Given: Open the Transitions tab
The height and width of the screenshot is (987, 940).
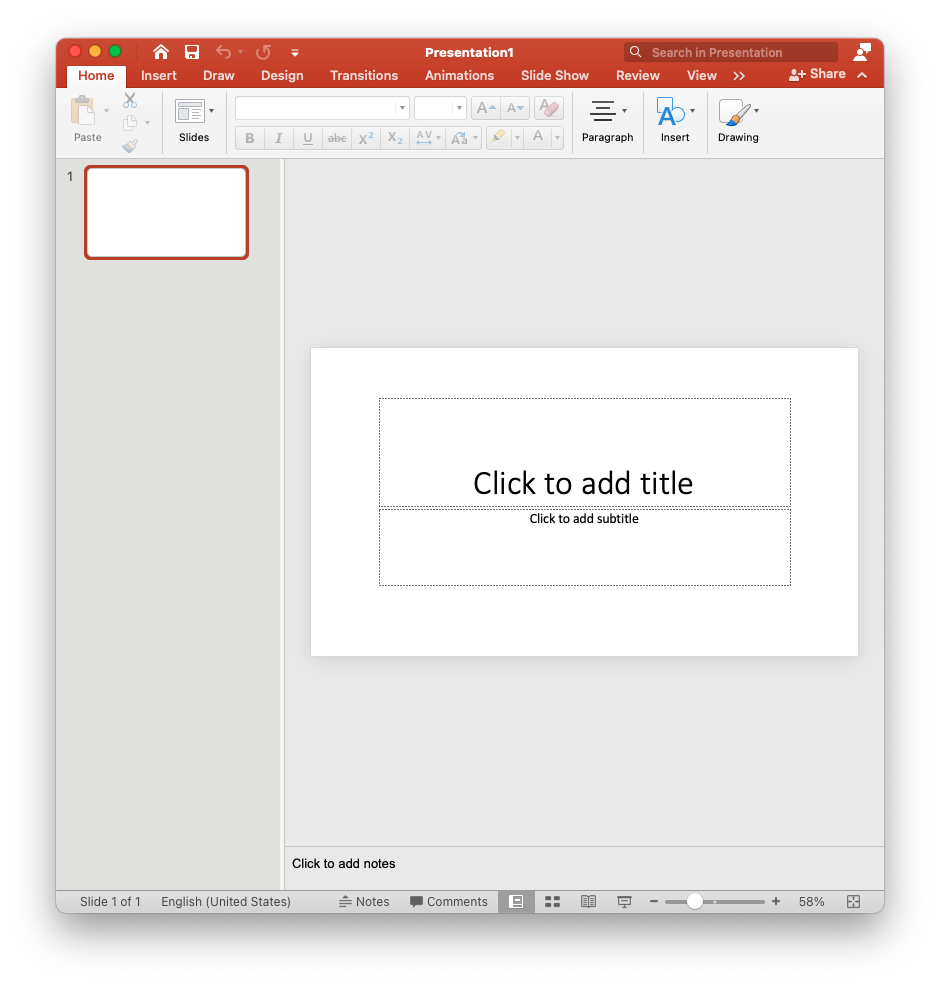Looking at the screenshot, I should [x=364, y=75].
